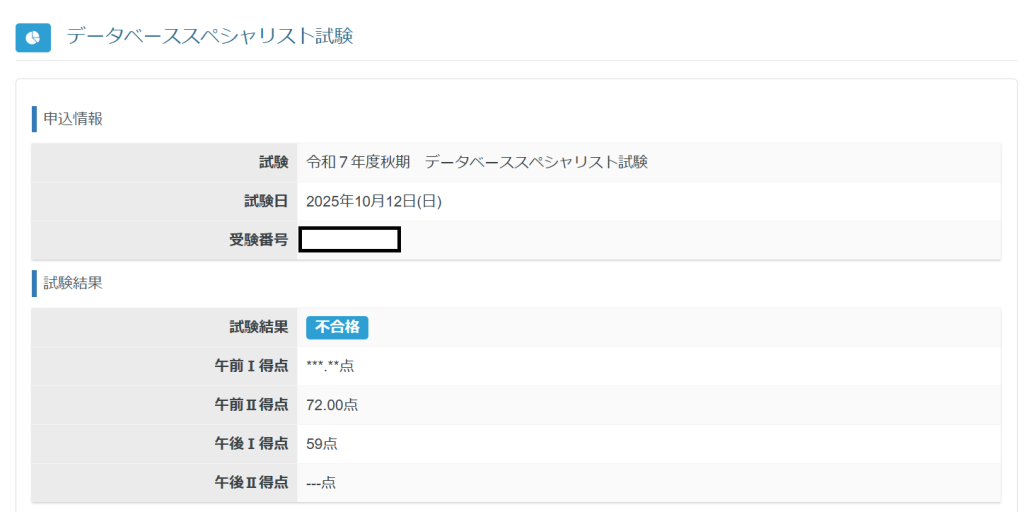Click the 午前Ⅰ得点 row label
Viewport: 1024px width, 512px height.
tap(252, 366)
